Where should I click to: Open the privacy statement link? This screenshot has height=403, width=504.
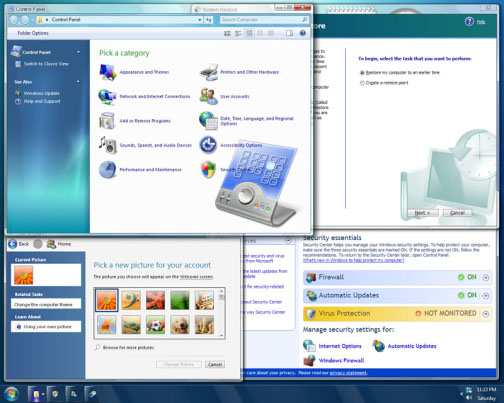coord(348,373)
